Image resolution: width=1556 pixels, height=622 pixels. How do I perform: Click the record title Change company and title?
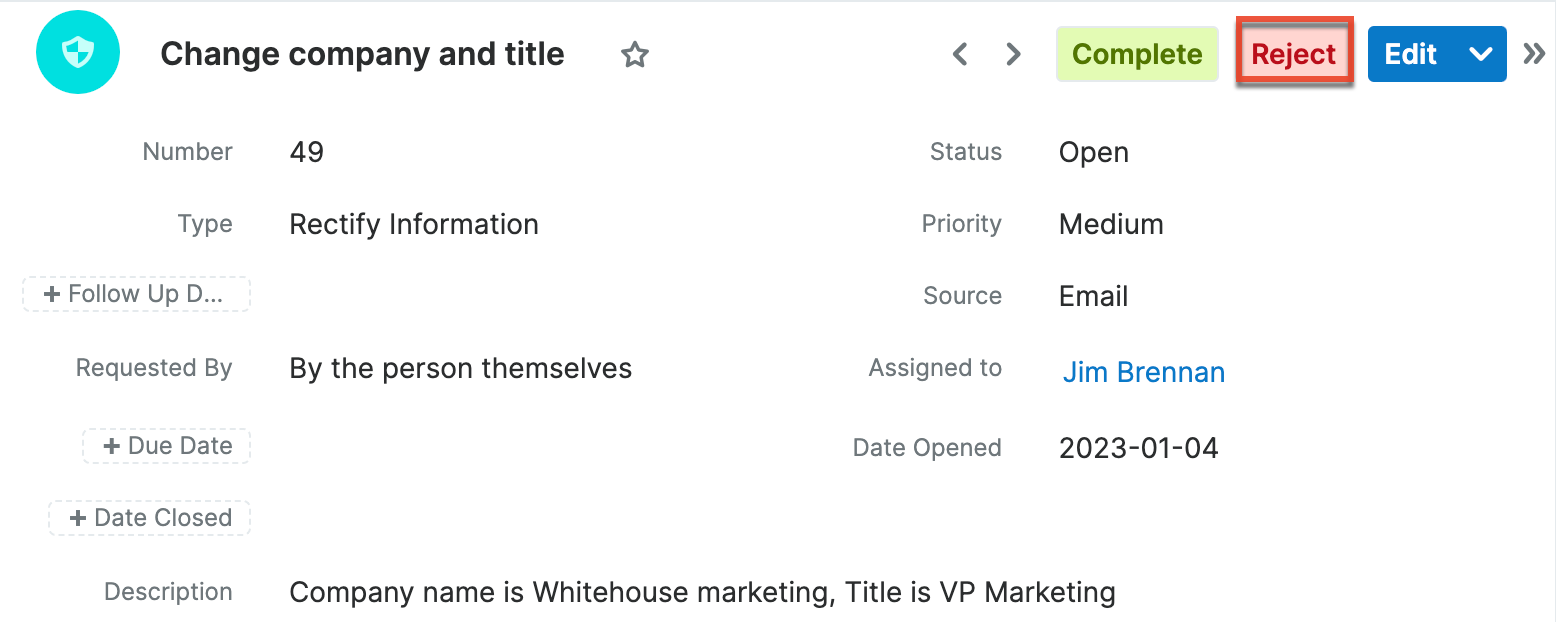point(362,54)
